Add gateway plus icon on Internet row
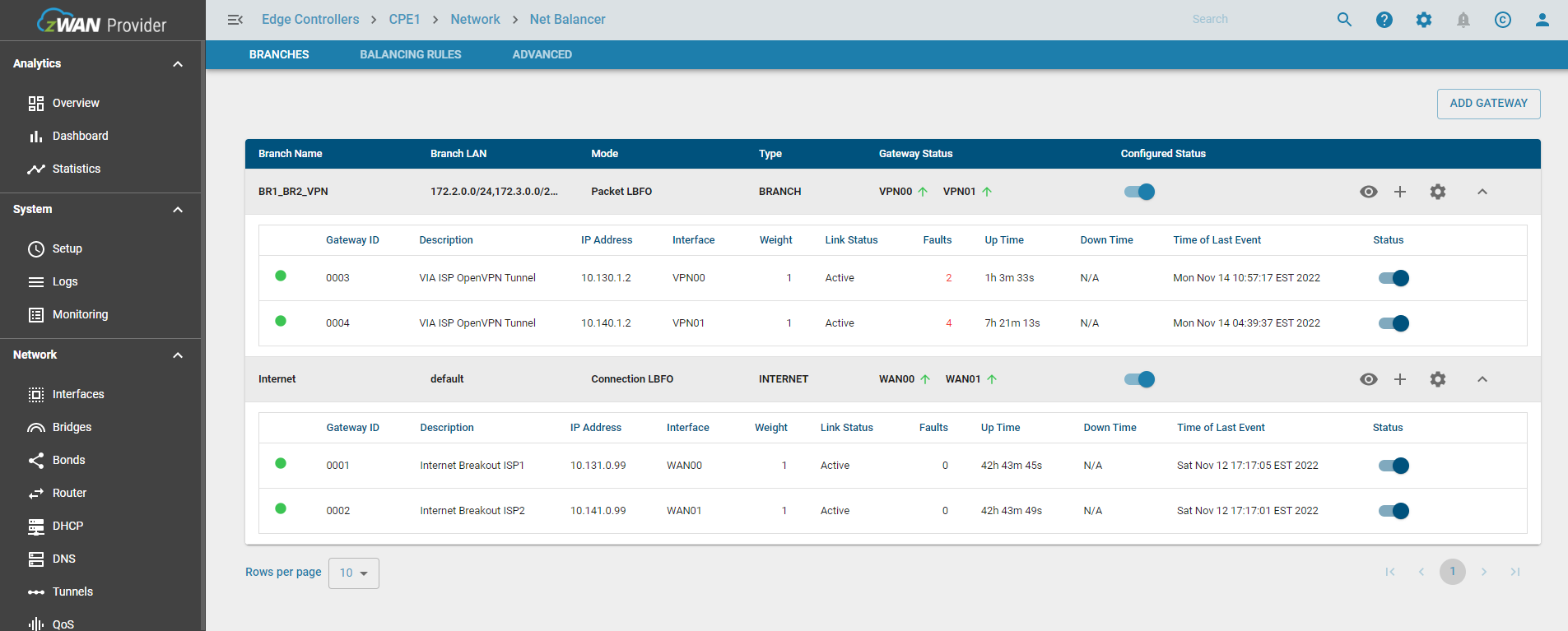 [1399, 379]
